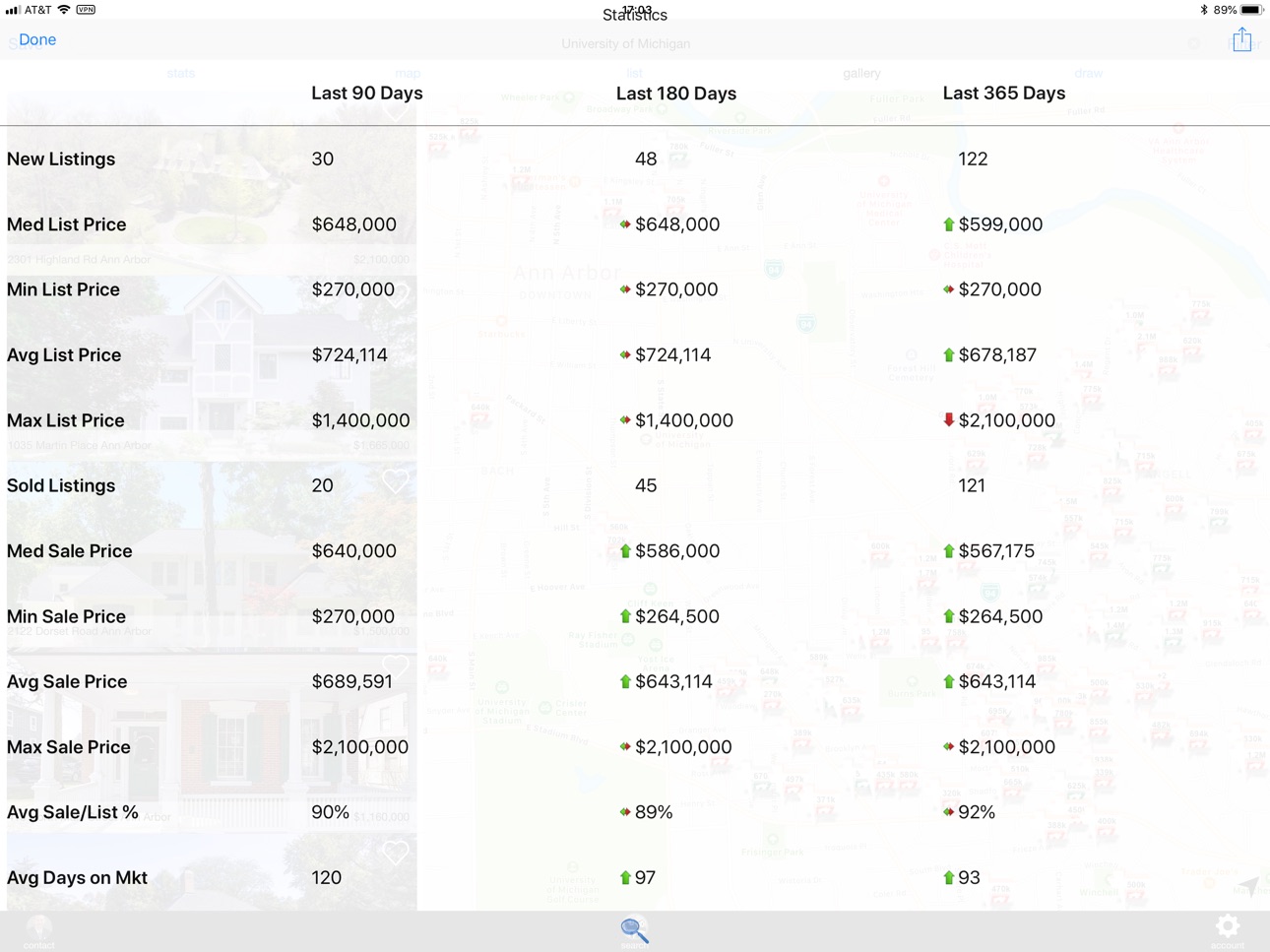Open account settings gear icon
Viewport: 1270px width, 952px height.
tap(1227, 925)
